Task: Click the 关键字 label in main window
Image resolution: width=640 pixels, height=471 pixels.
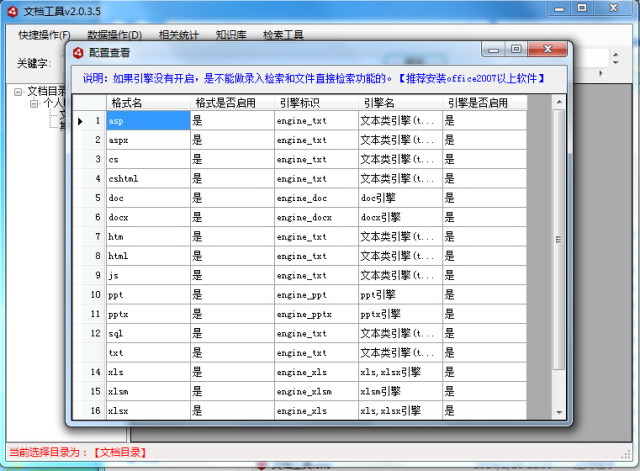Action: (33, 63)
